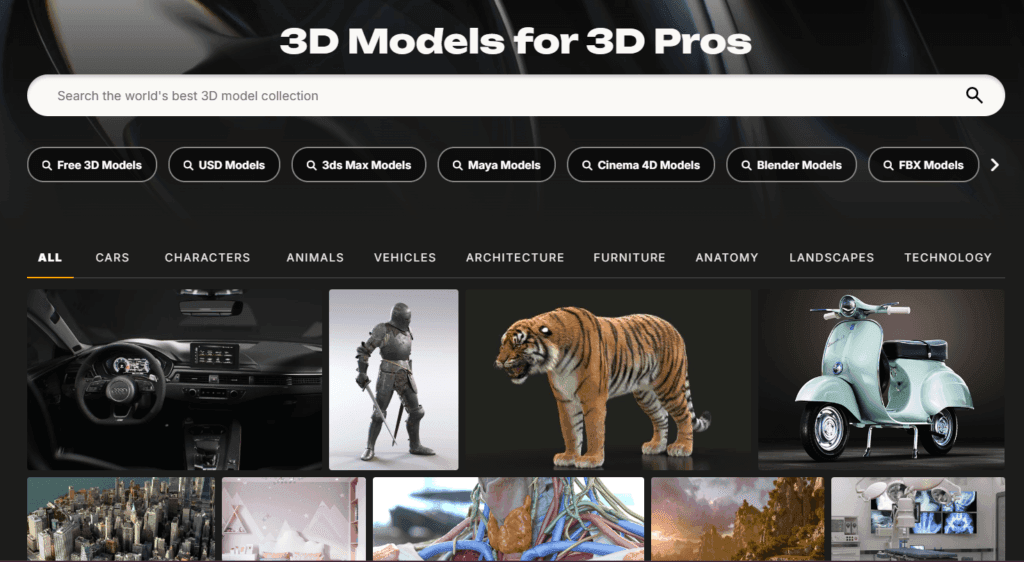This screenshot has height=562, width=1024.
Task: Click the armored knight model thumbnail
Action: point(394,380)
